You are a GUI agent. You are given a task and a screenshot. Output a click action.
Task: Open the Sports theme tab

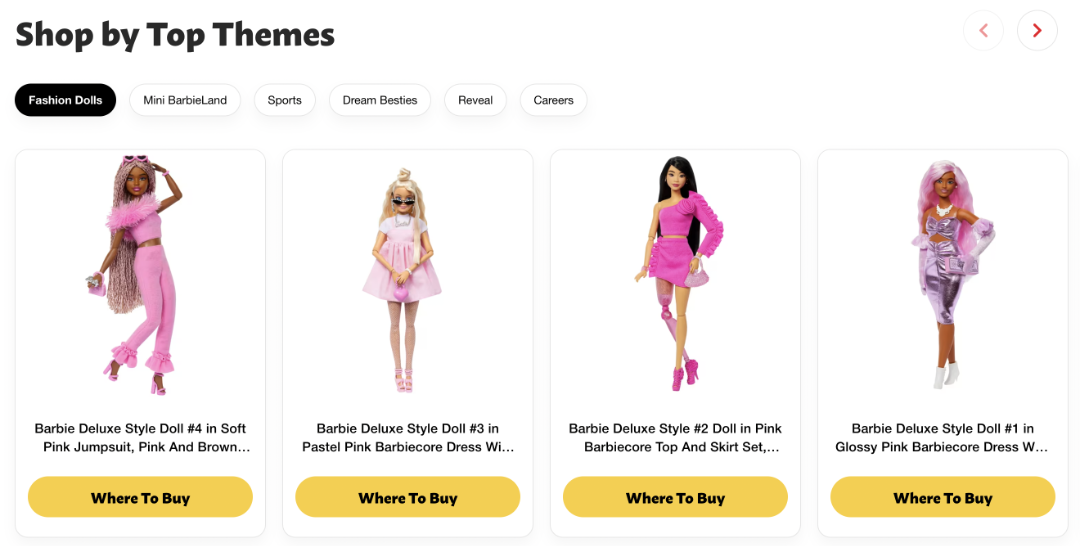pos(285,100)
